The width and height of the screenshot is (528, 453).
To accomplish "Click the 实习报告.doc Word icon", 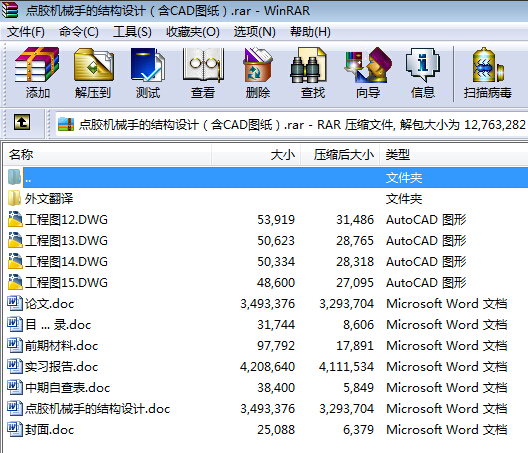I will (15, 366).
